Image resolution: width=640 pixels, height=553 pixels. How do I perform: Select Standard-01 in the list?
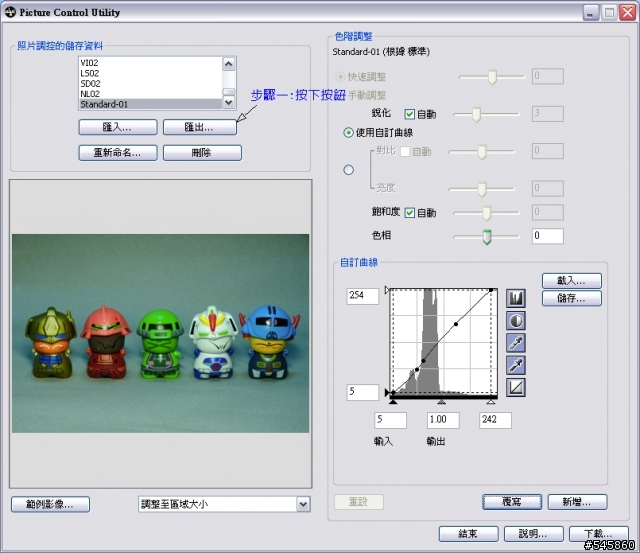tap(150, 104)
